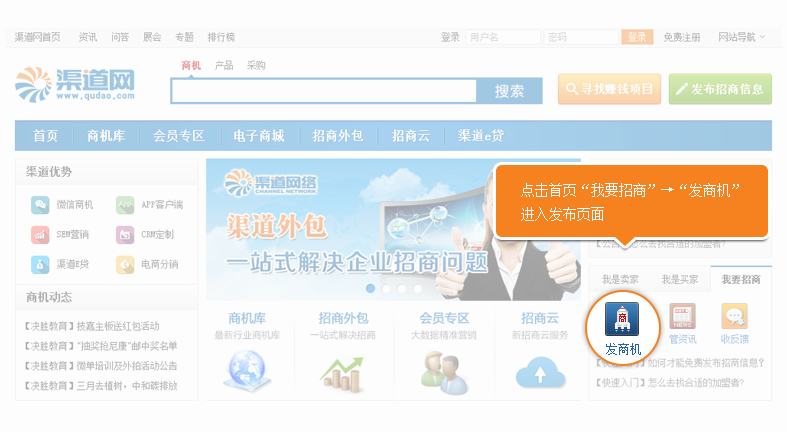Click the SEM营销 chart icon
This screenshot has height=432, width=787.
pyautogui.click(x=40, y=234)
